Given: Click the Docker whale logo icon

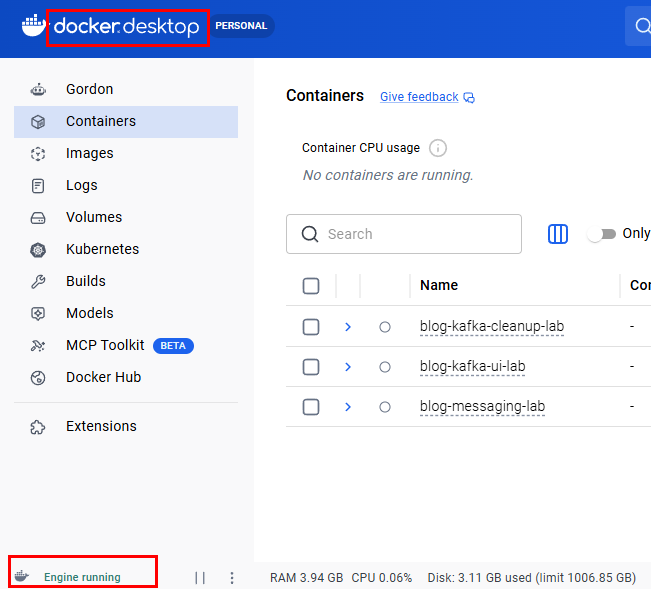Looking at the screenshot, I should (x=33, y=26).
